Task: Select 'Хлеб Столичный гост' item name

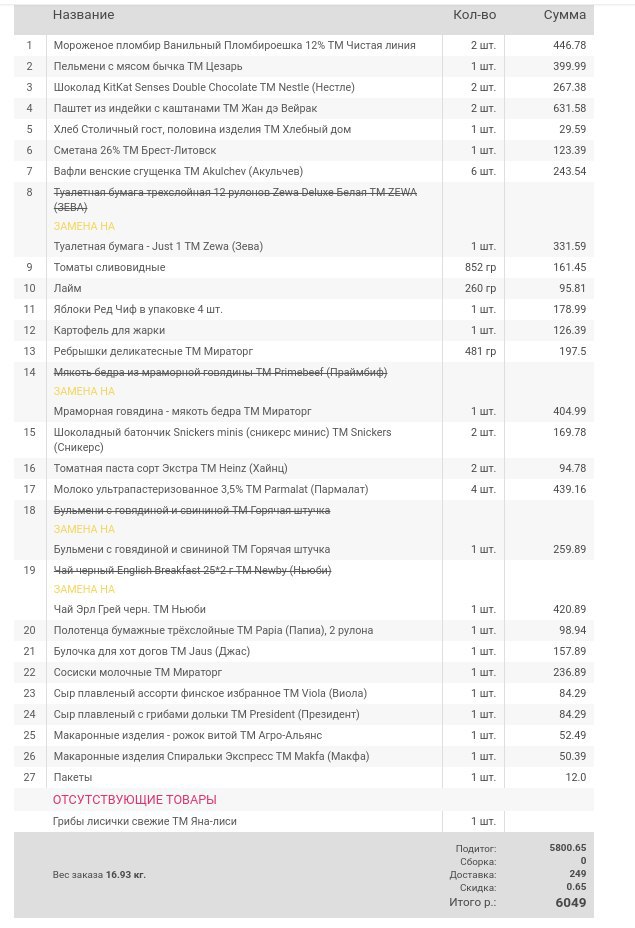Action: 202,129
